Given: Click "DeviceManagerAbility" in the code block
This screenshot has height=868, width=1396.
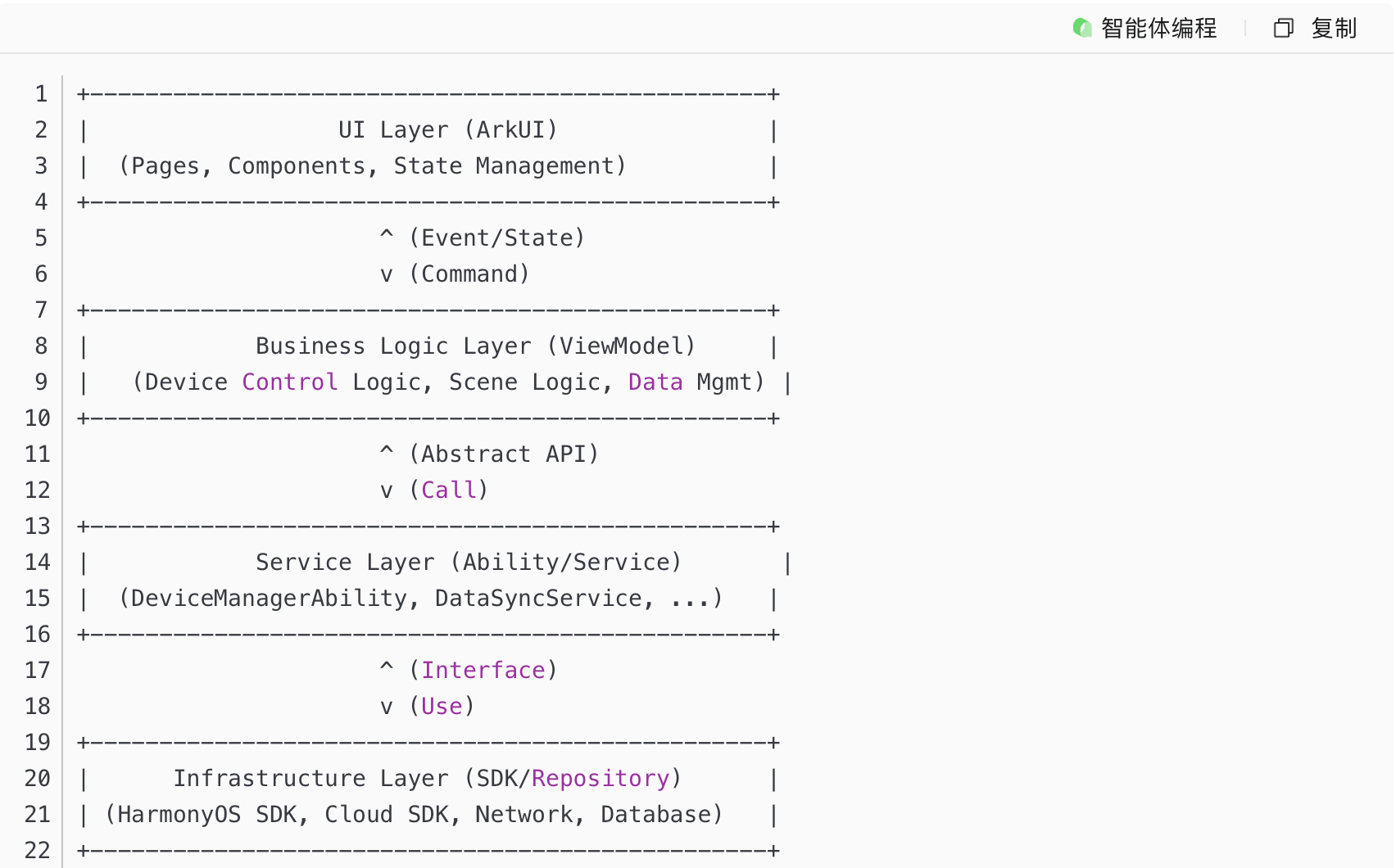Looking at the screenshot, I should tap(269, 599).
